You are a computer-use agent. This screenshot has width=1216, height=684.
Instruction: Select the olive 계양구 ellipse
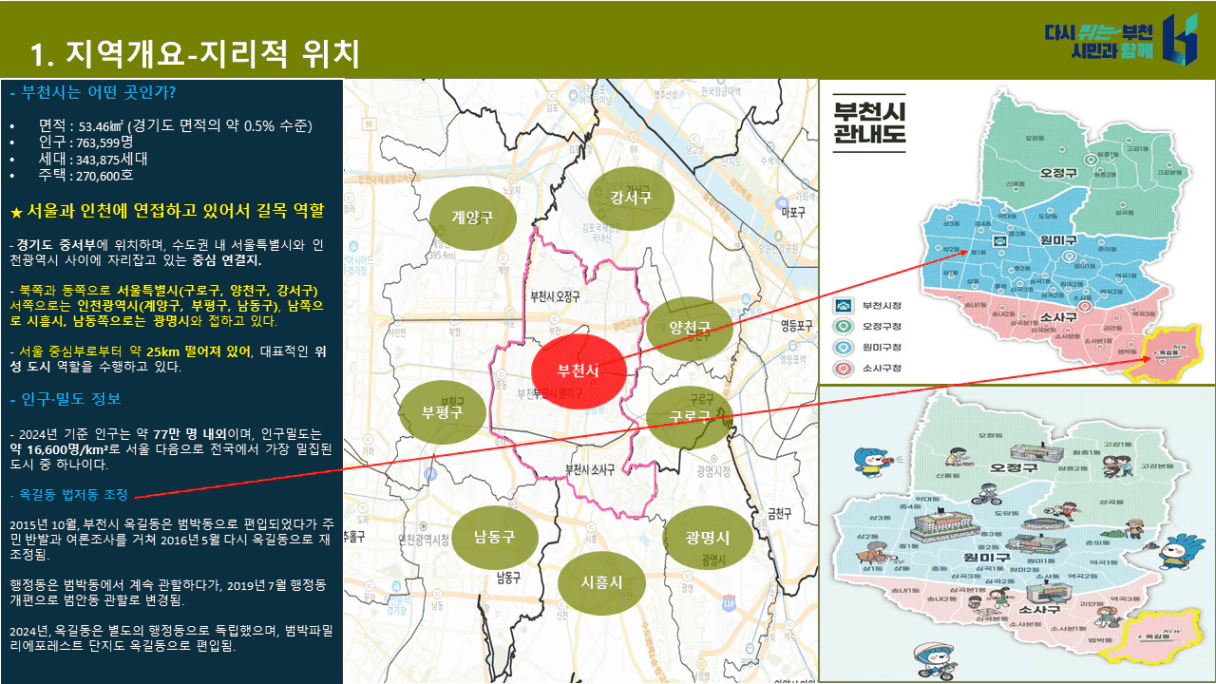471,217
